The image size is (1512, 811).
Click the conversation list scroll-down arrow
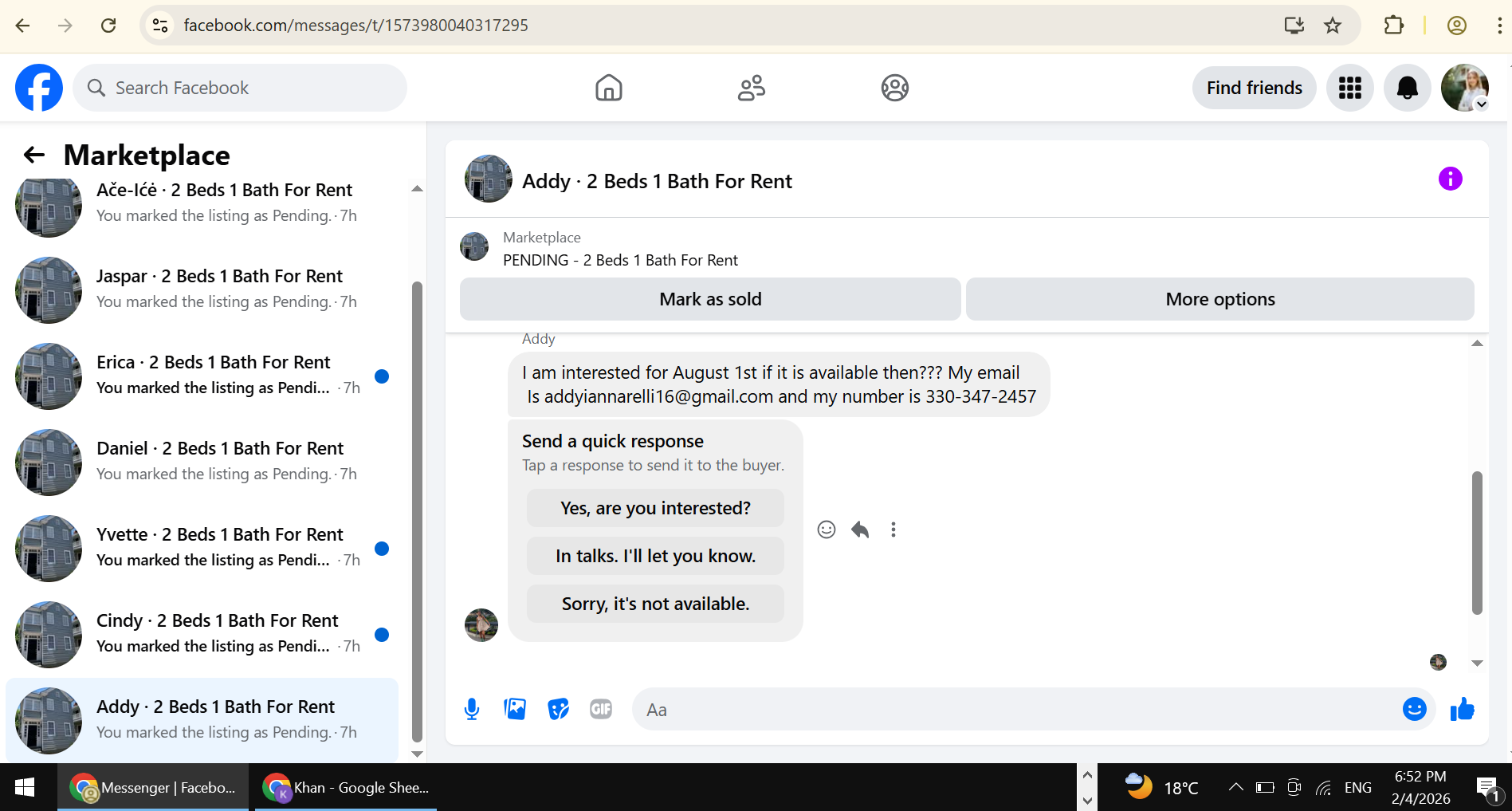tap(417, 754)
